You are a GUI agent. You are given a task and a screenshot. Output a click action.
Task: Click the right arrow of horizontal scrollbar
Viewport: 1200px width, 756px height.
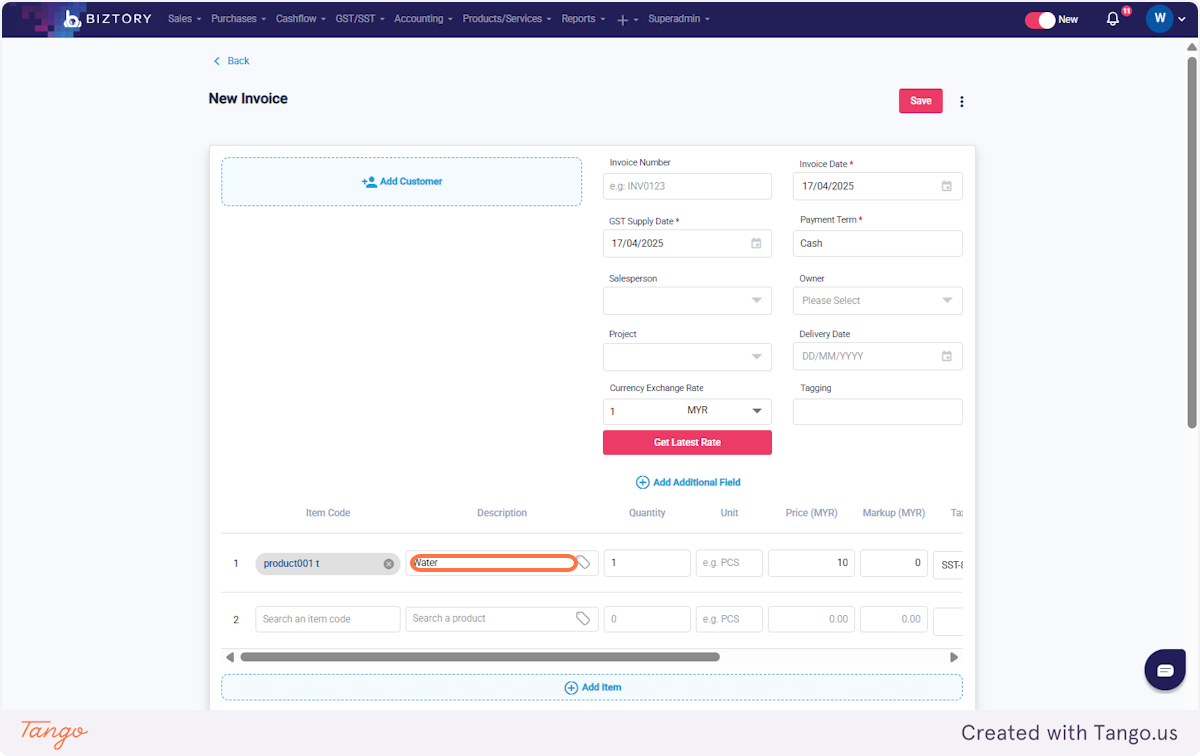(x=954, y=657)
